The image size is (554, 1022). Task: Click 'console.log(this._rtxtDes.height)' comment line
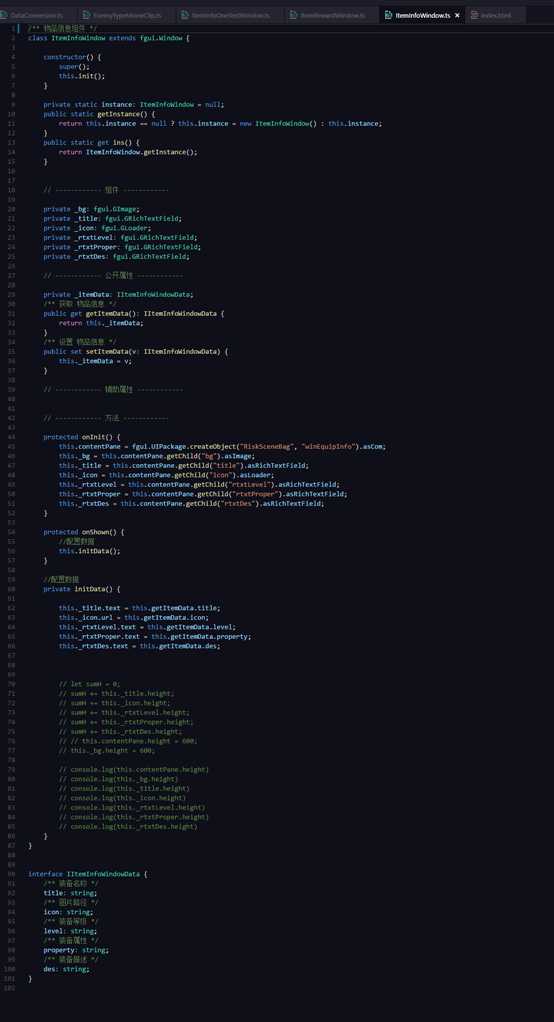point(128,826)
